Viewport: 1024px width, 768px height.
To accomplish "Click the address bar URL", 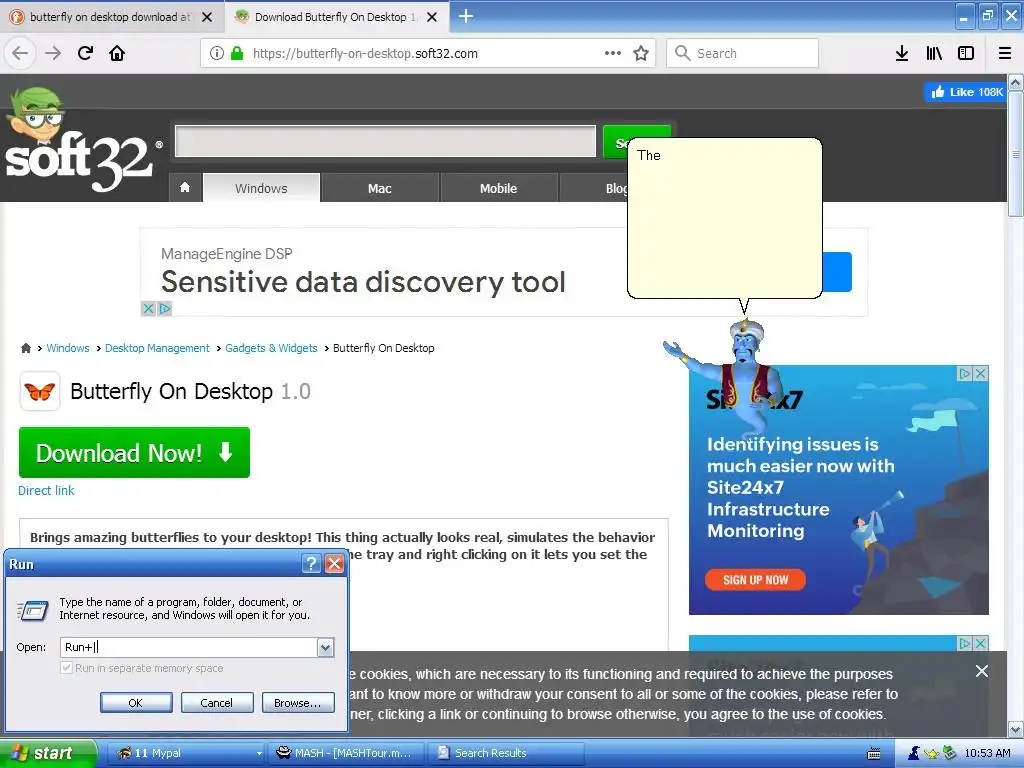I will coord(365,54).
